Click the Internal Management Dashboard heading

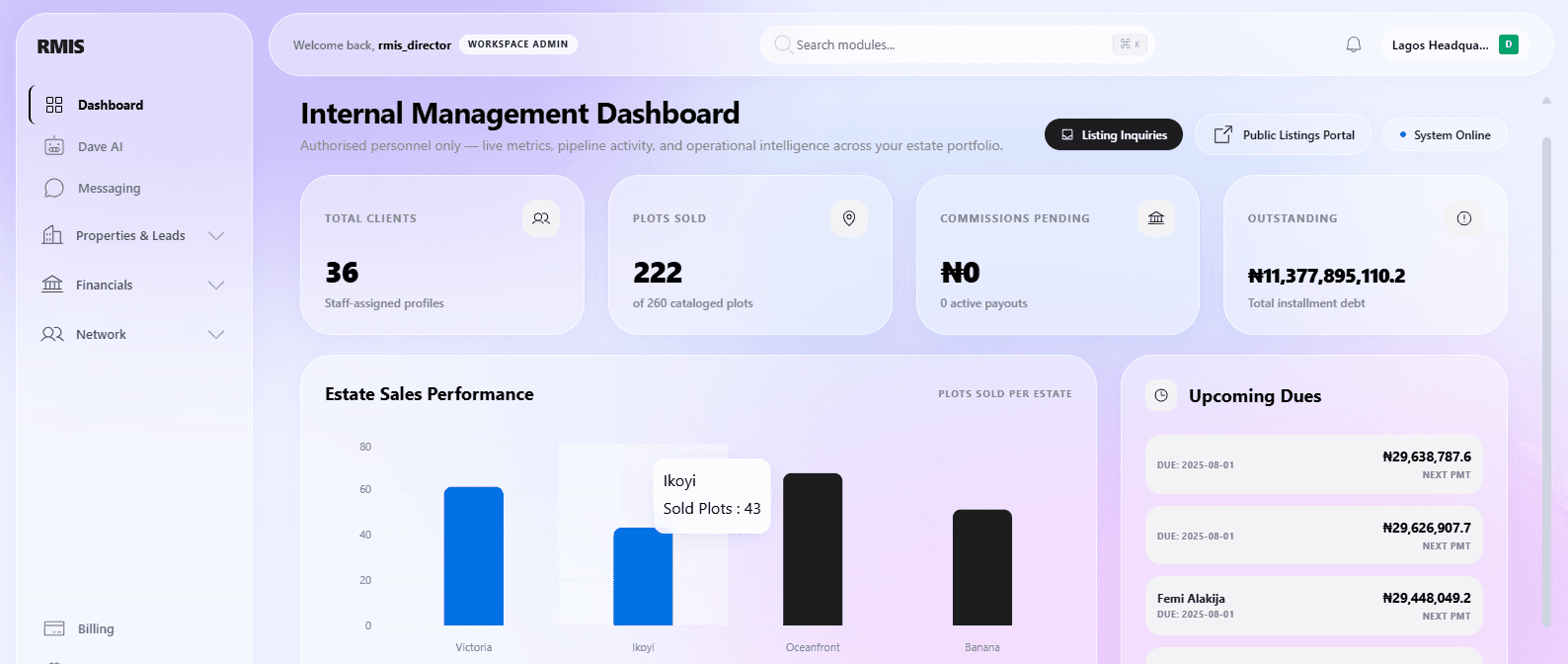[x=520, y=114]
